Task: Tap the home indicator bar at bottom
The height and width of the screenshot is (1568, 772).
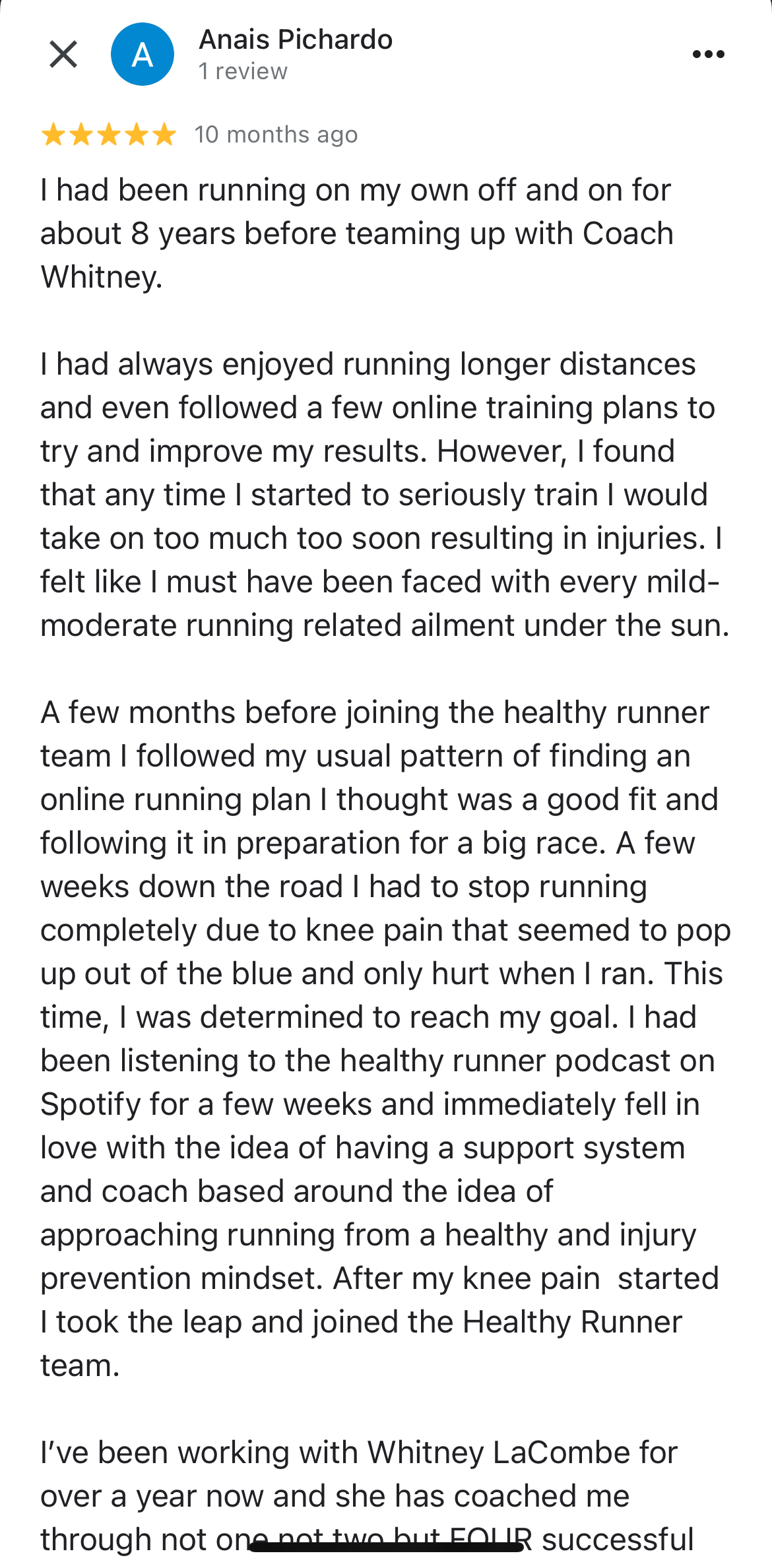Action: [385, 1548]
